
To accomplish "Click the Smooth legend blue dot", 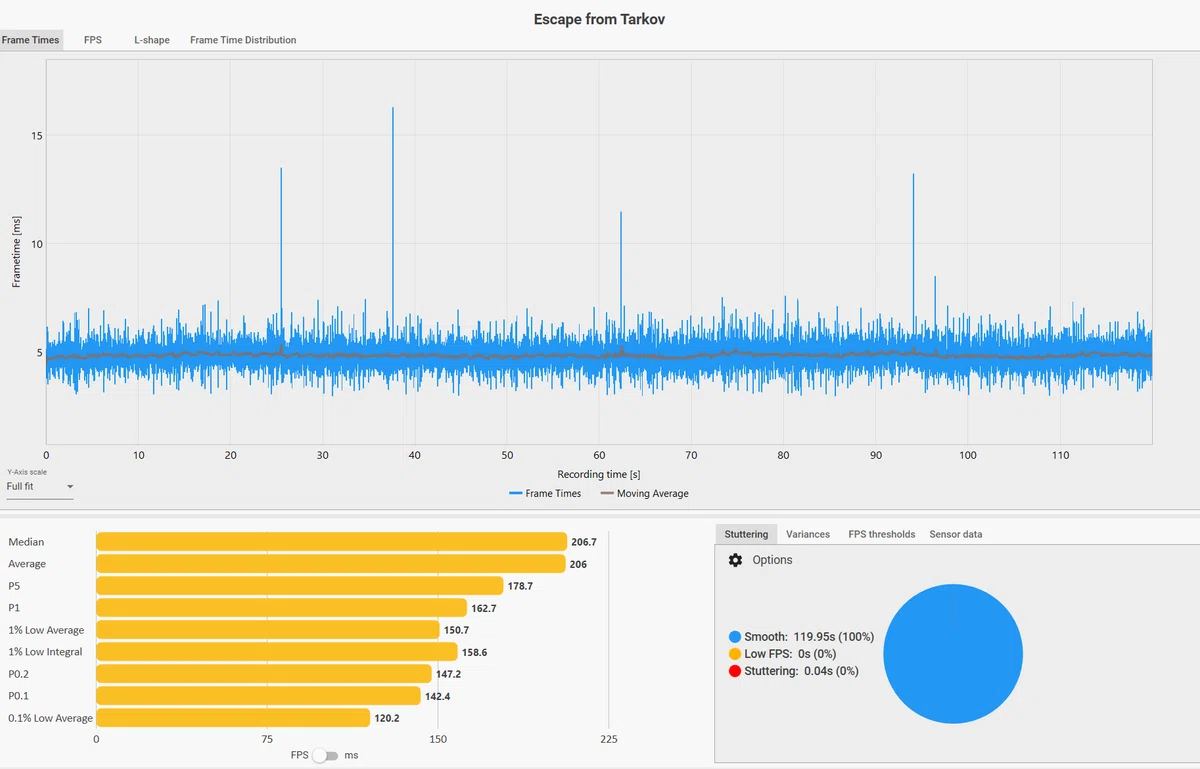I will [735, 637].
